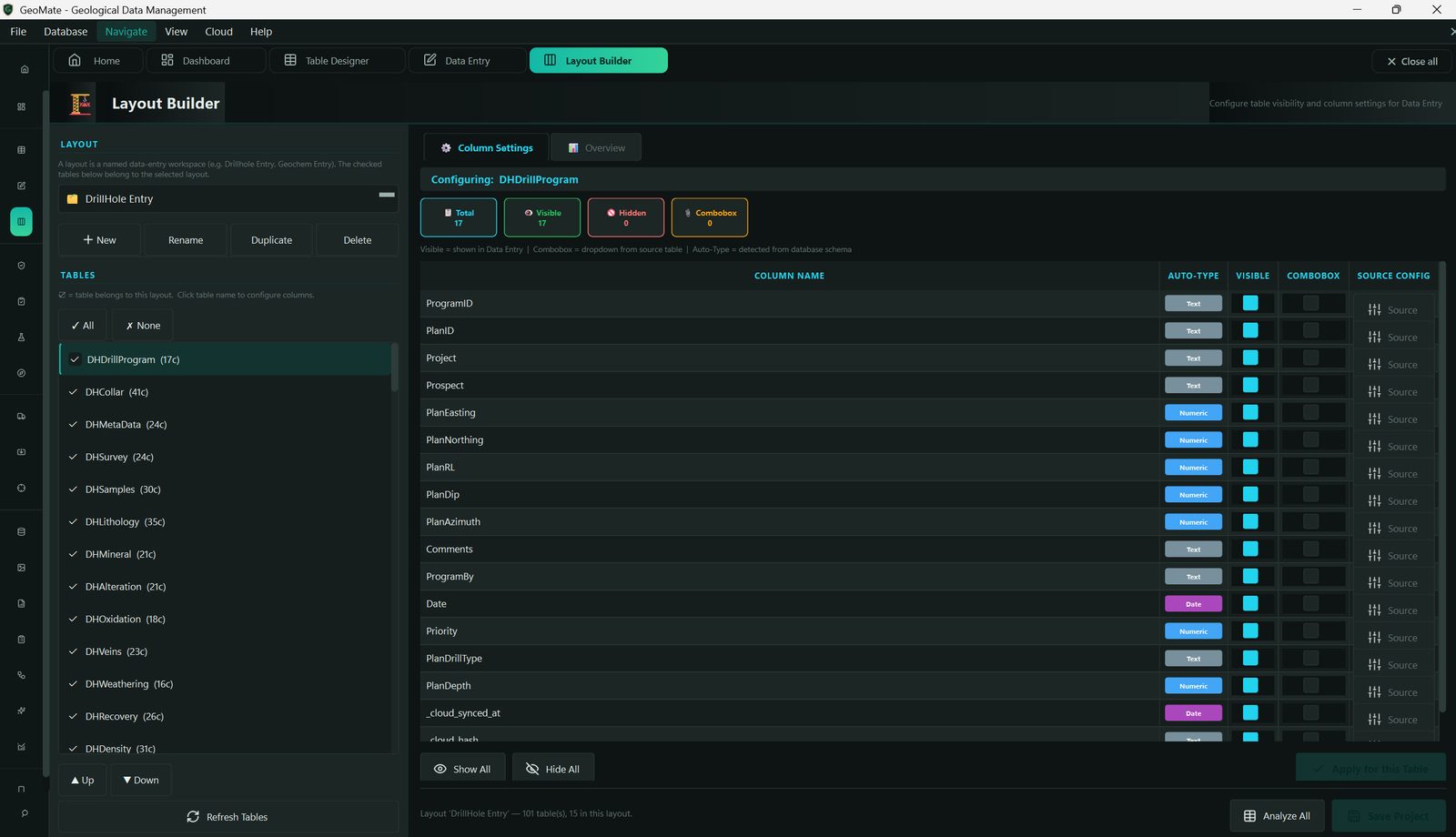Click the Hidden 0 stat card
Viewport: 1456px width, 837px height.
click(x=626, y=217)
